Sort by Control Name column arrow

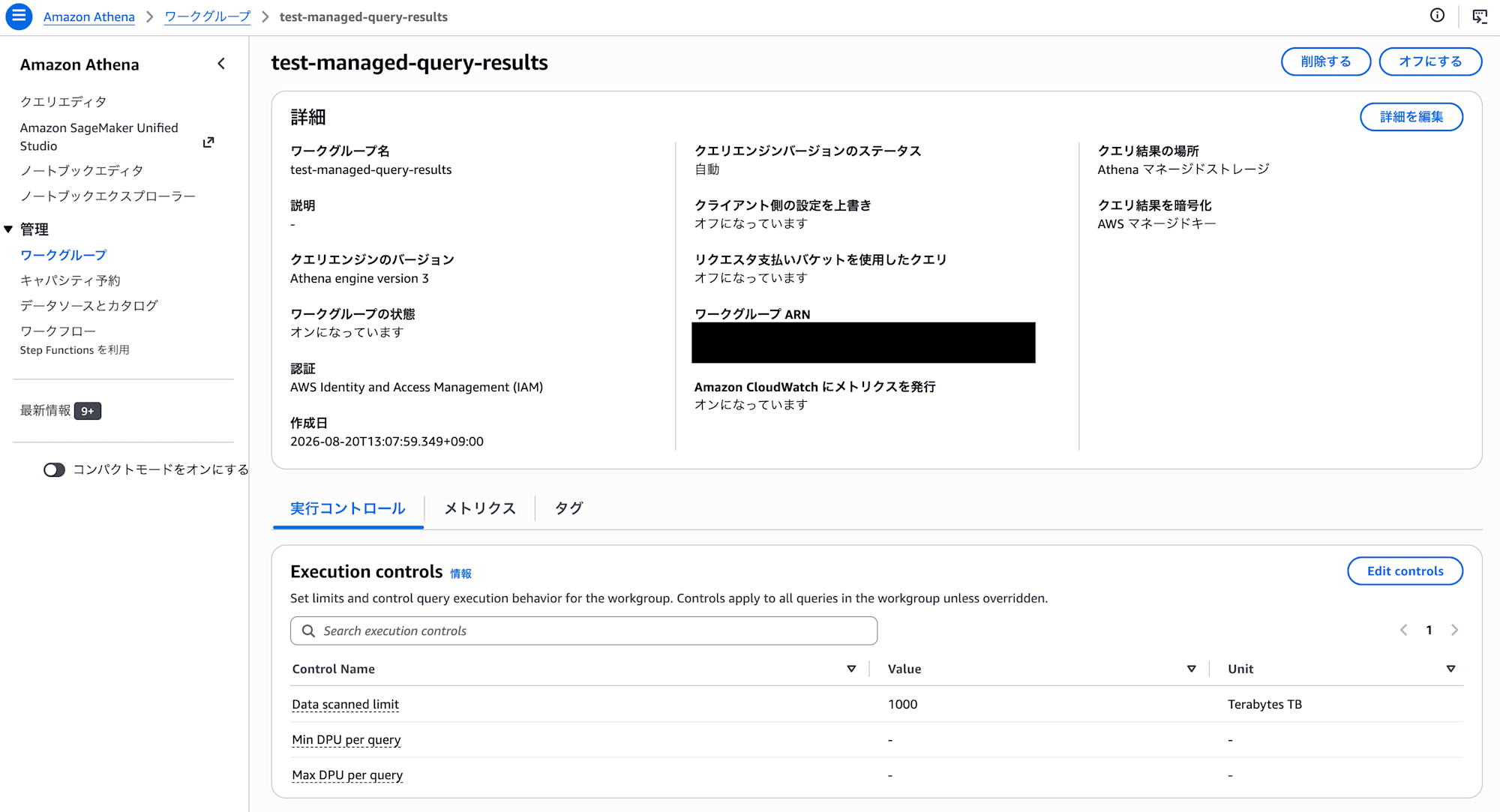[x=851, y=669]
